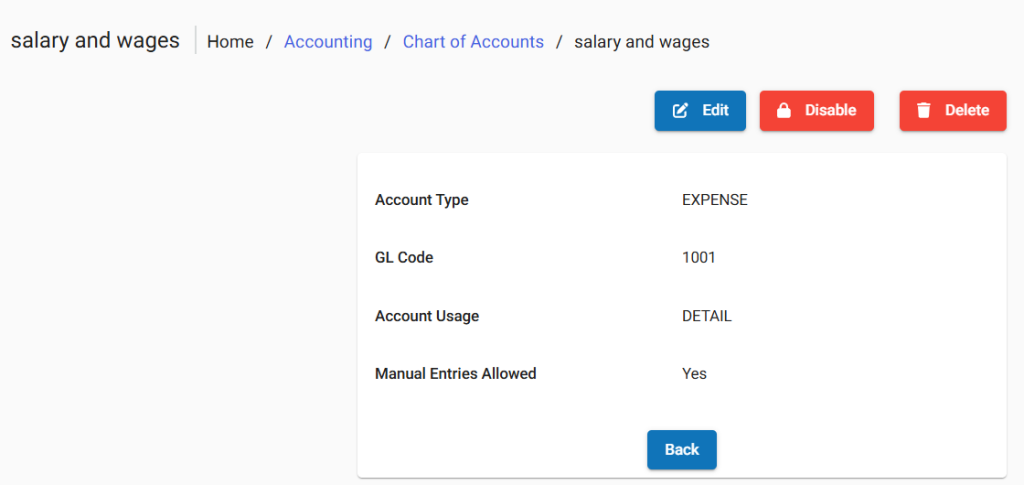Open the Home breadcrumb
Screen dimensions: 1024x485
pos(230,42)
